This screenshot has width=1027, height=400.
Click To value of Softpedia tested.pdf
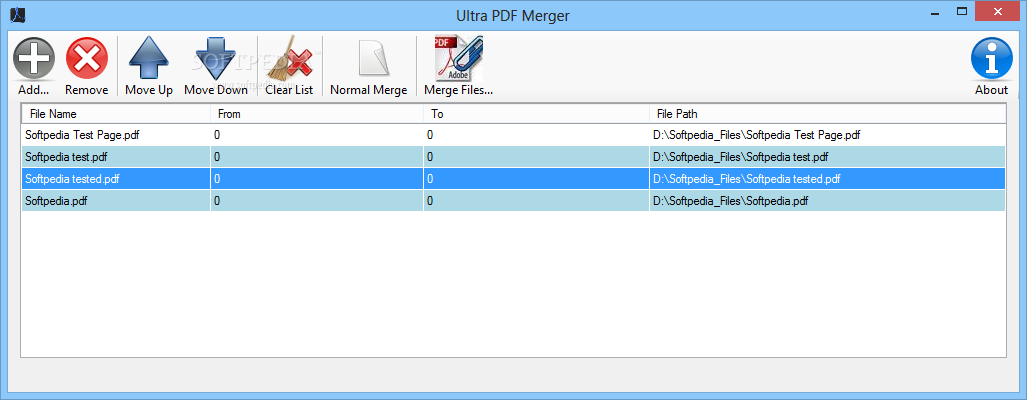click(x=430, y=179)
